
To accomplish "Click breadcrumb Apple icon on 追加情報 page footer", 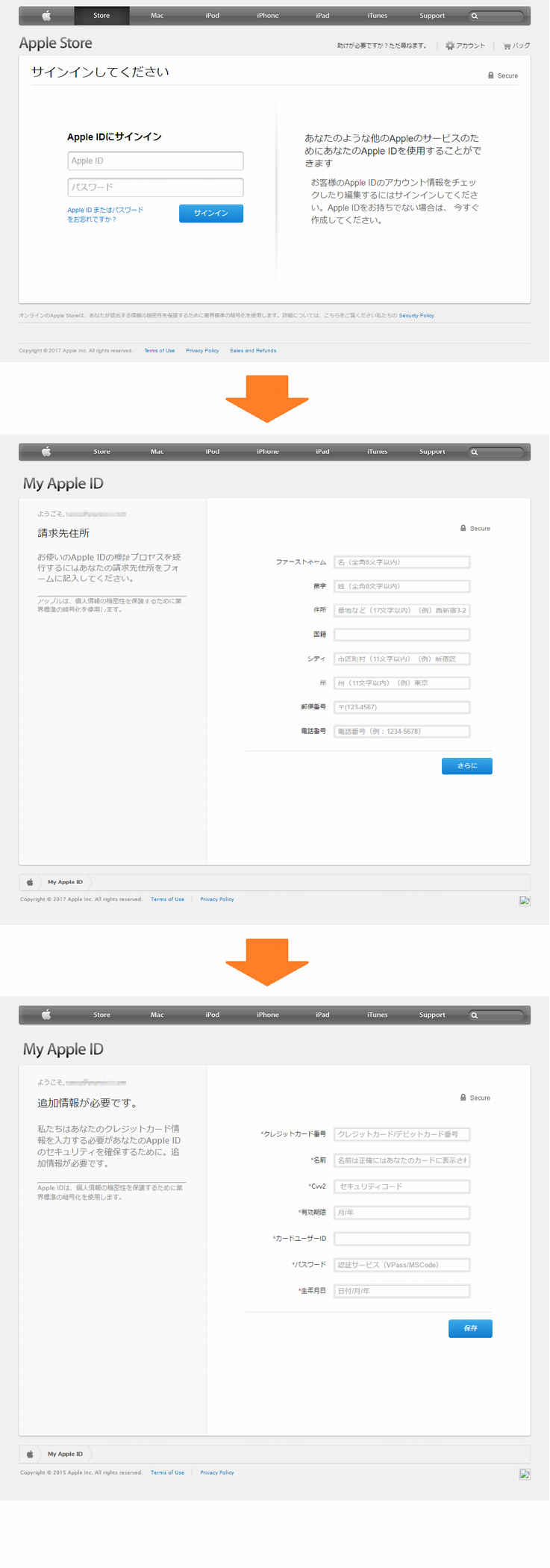I will [30, 1454].
